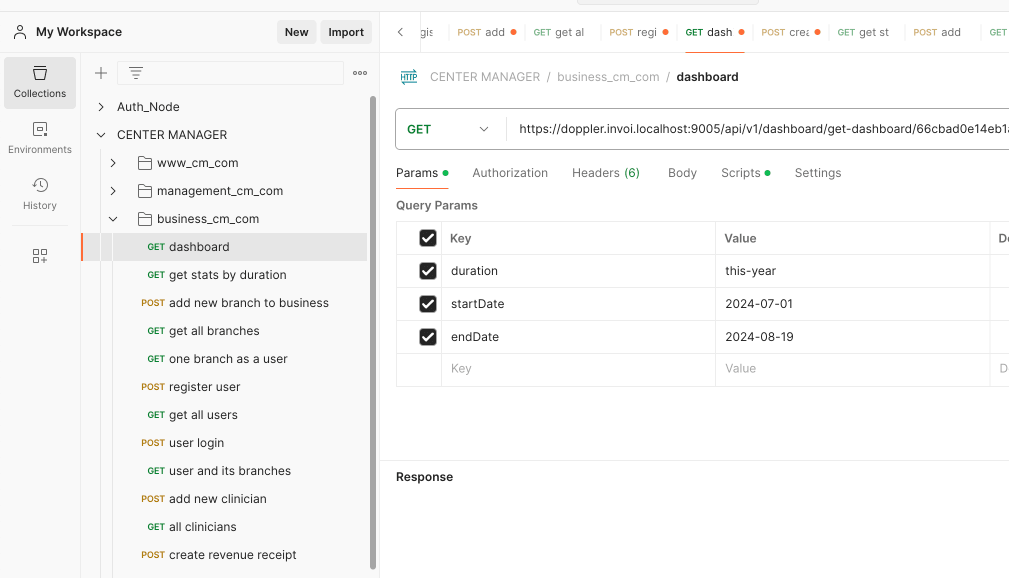Uncheck the endDate query parameter
The image size is (1009, 578).
click(x=428, y=336)
